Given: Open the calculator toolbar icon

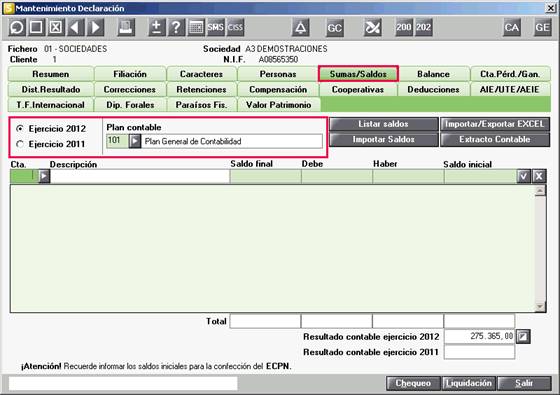Looking at the screenshot, I should [x=196, y=28].
